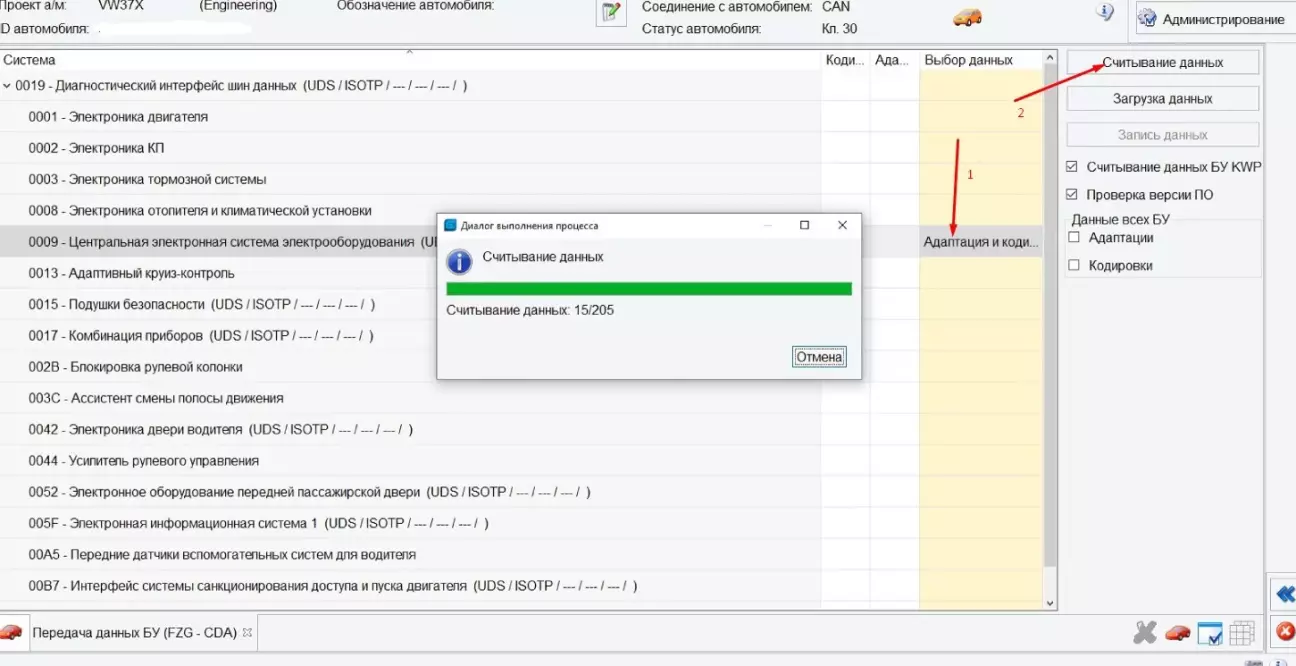Image resolution: width=1296 pixels, height=666 pixels.
Task: Collapse the 0019 diagnostic interface tree node
Action: tap(7, 86)
